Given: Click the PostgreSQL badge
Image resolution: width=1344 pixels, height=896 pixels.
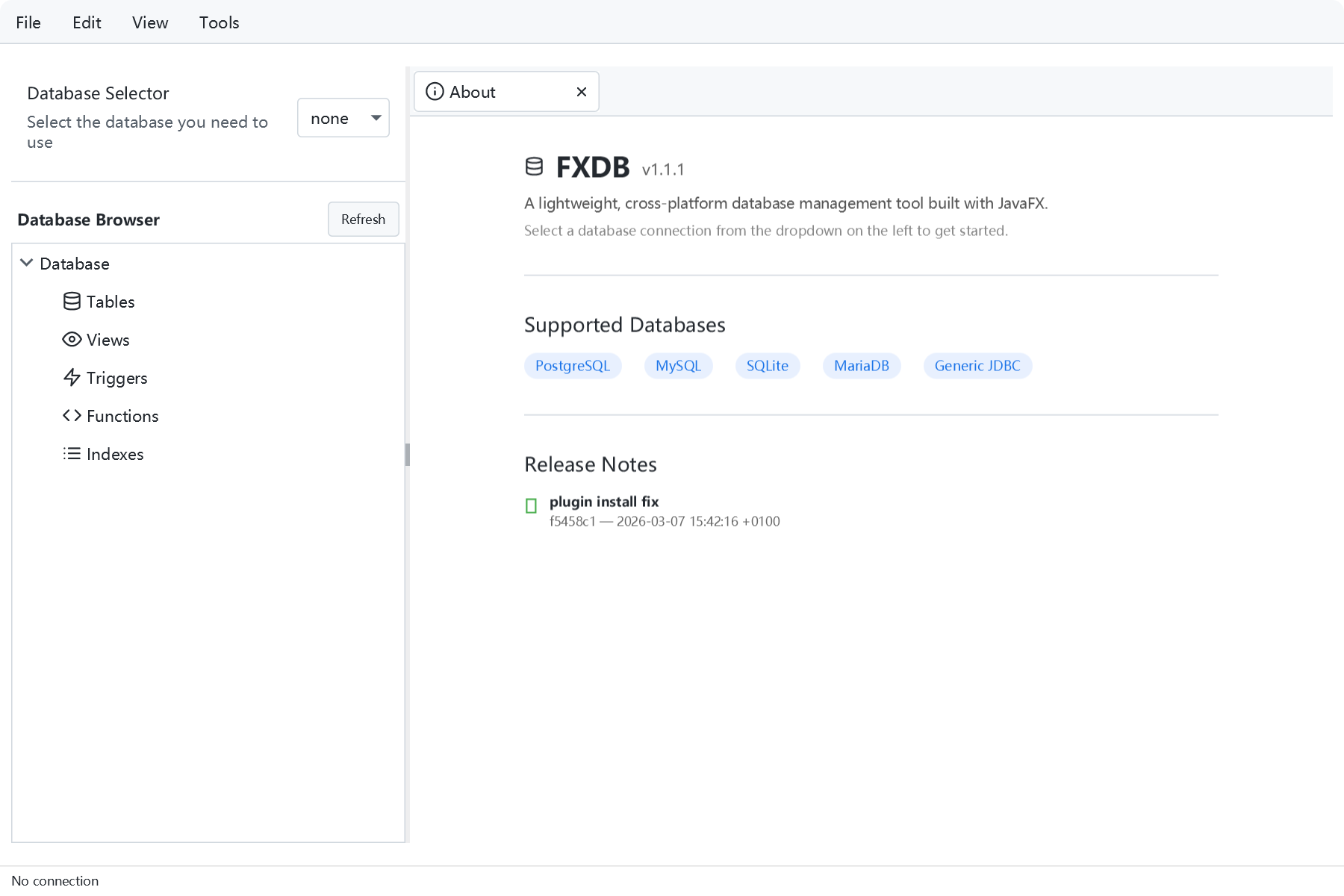Looking at the screenshot, I should pyautogui.click(x=573, y=366).
